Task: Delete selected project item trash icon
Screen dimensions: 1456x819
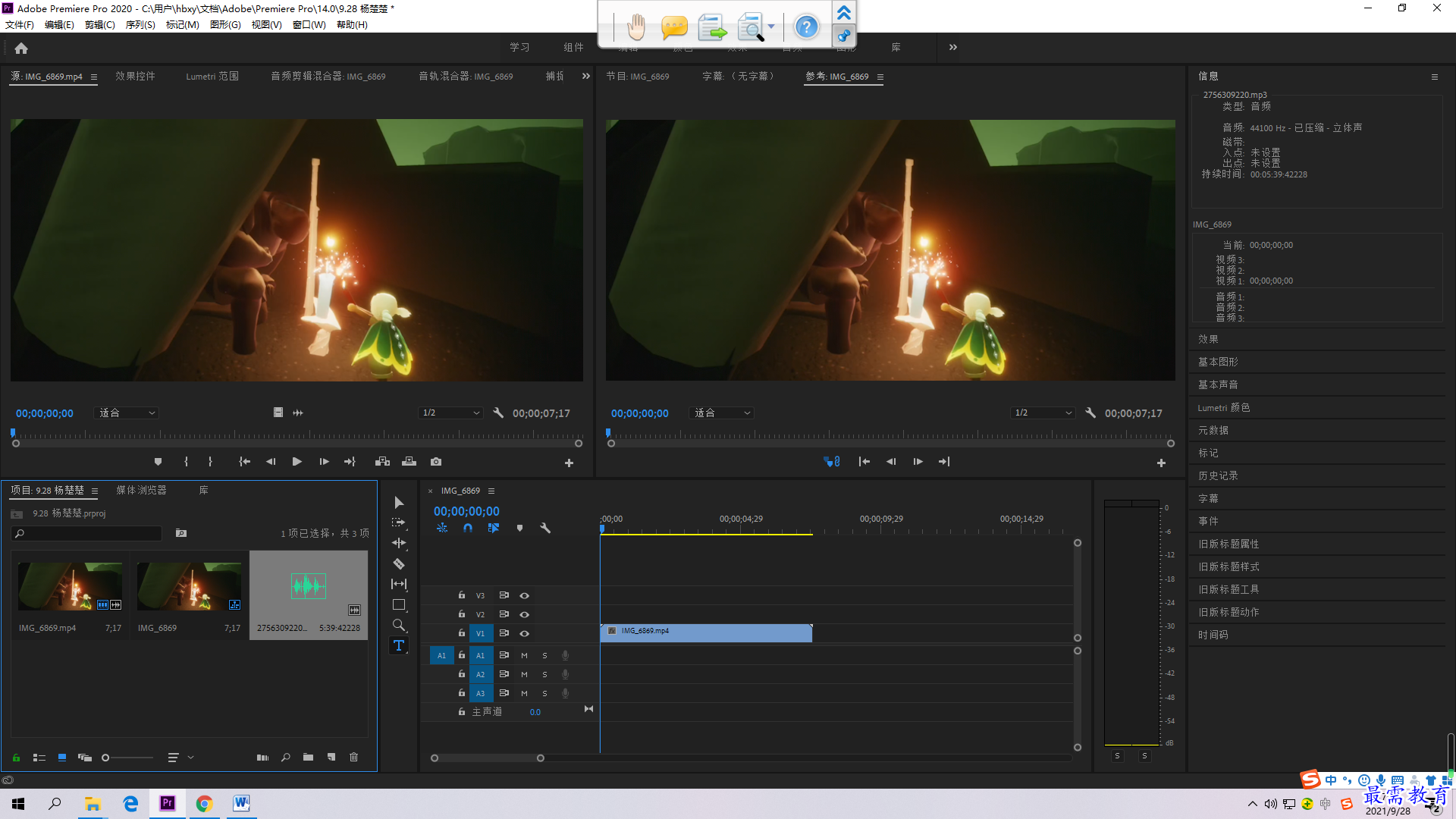Action: coord(354,758)
